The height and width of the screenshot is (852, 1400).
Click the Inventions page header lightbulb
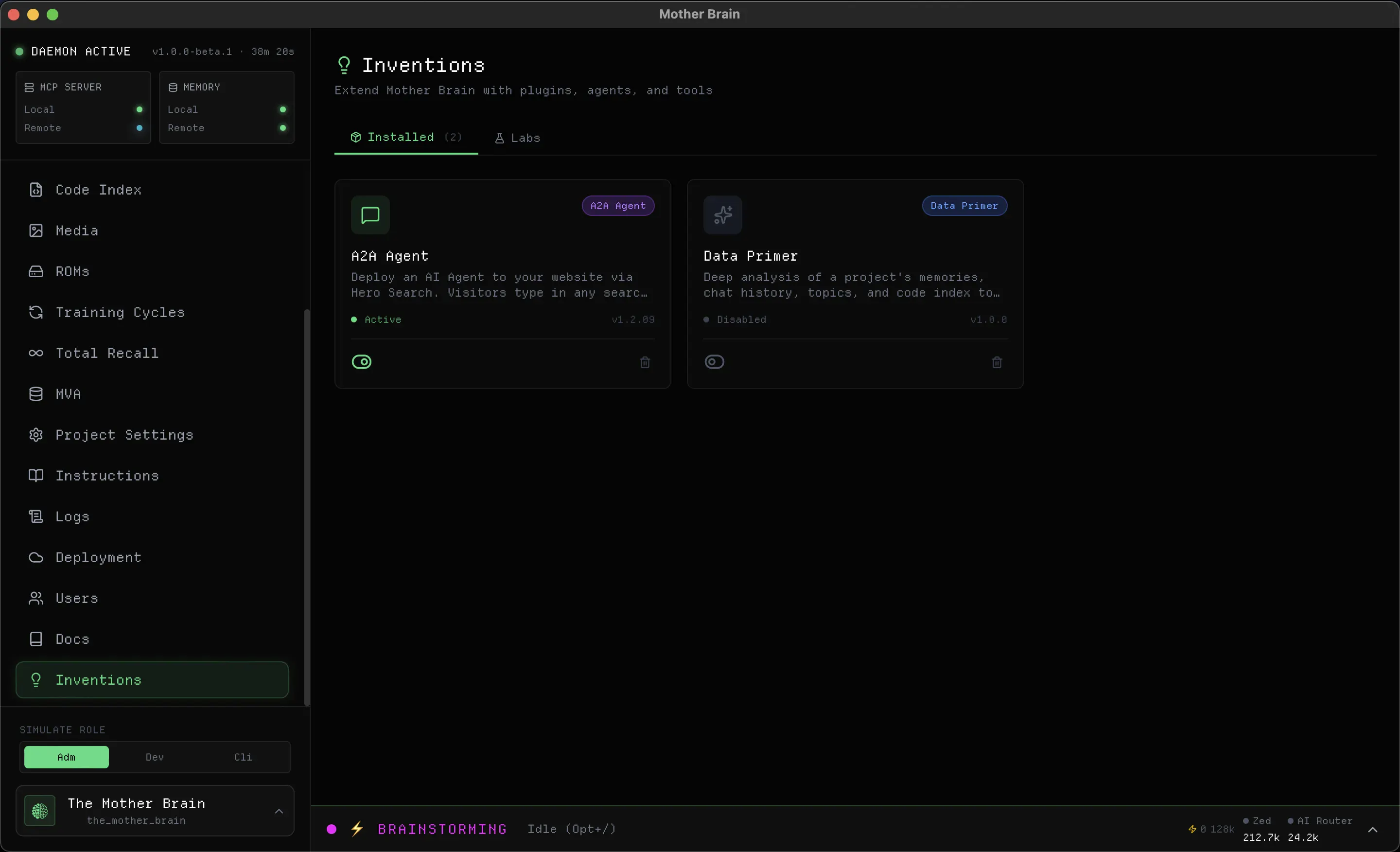[x=344, y=65]
